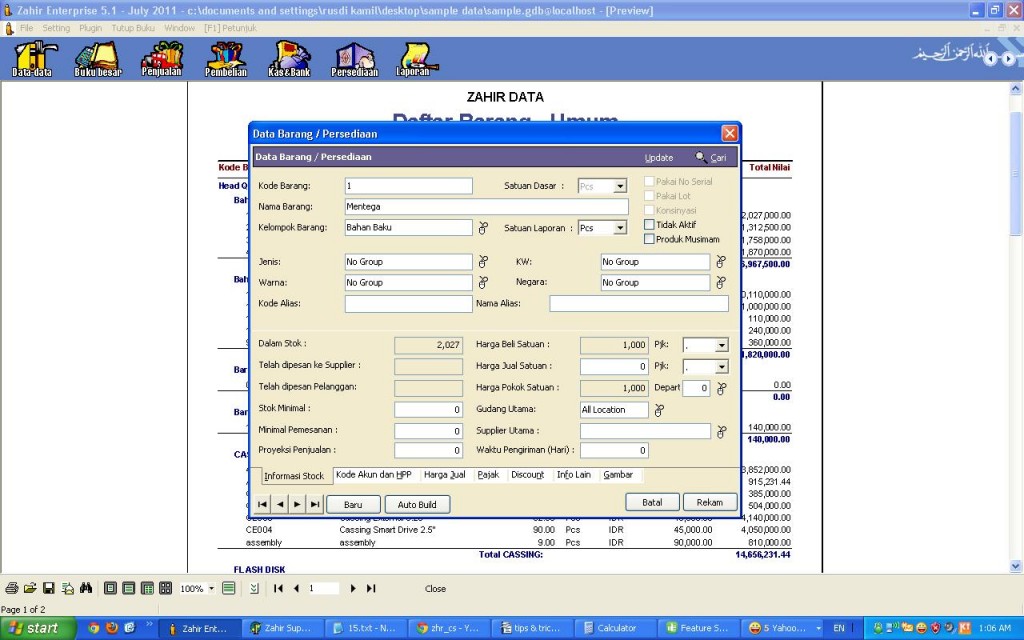1024x640 pixels.
Task: Go to last record in dialog
Action: coord(315,504)
